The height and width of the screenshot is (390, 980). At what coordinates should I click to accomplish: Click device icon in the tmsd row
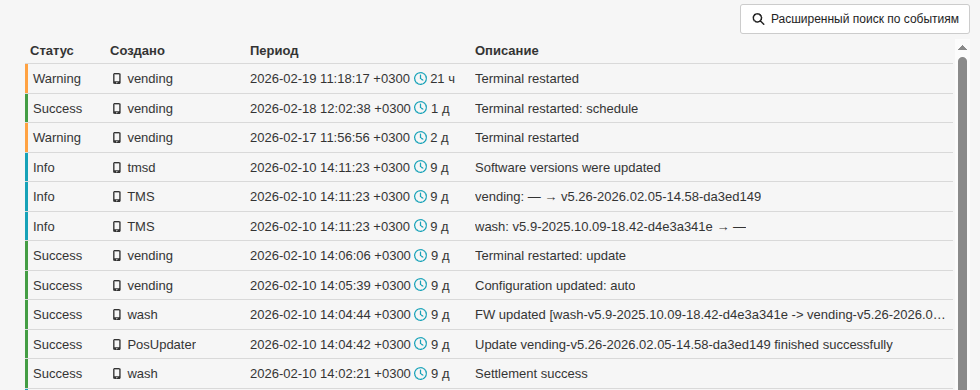point(117,168)
